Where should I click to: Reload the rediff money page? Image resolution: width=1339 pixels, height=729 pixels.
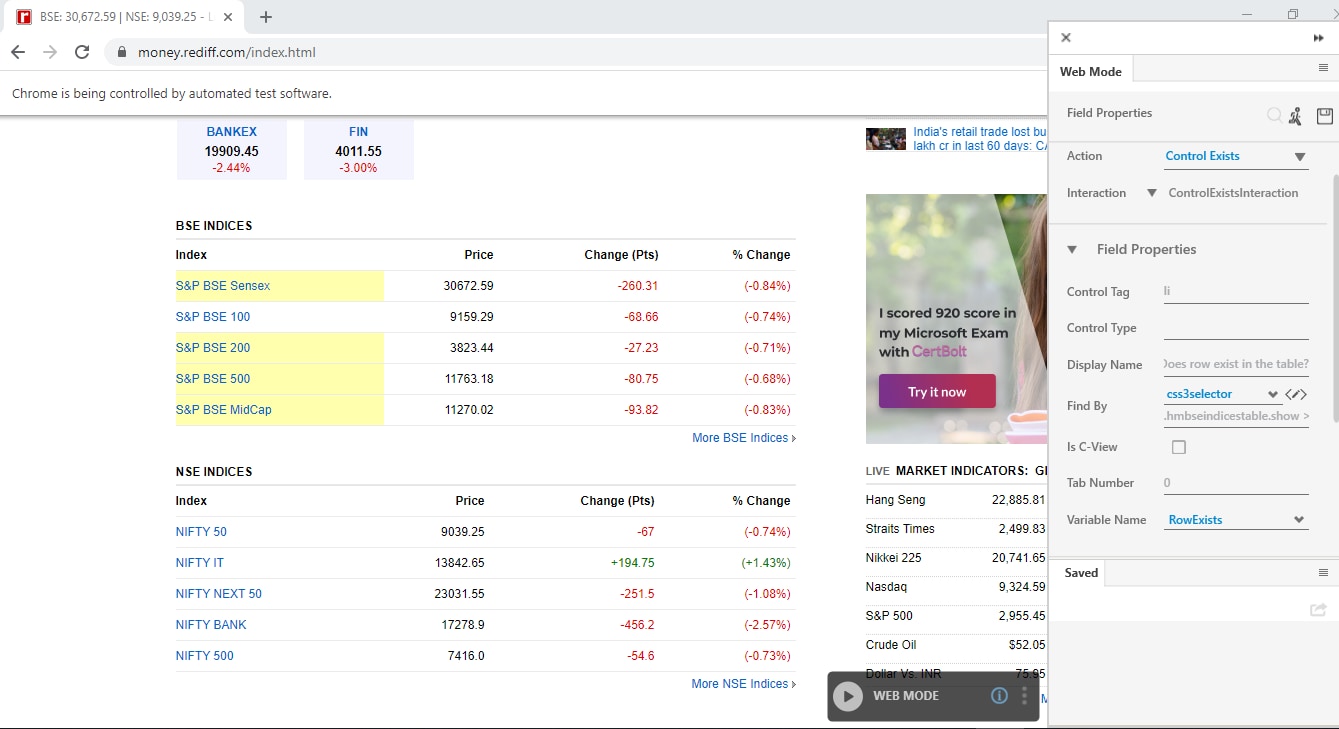[82, 52]
